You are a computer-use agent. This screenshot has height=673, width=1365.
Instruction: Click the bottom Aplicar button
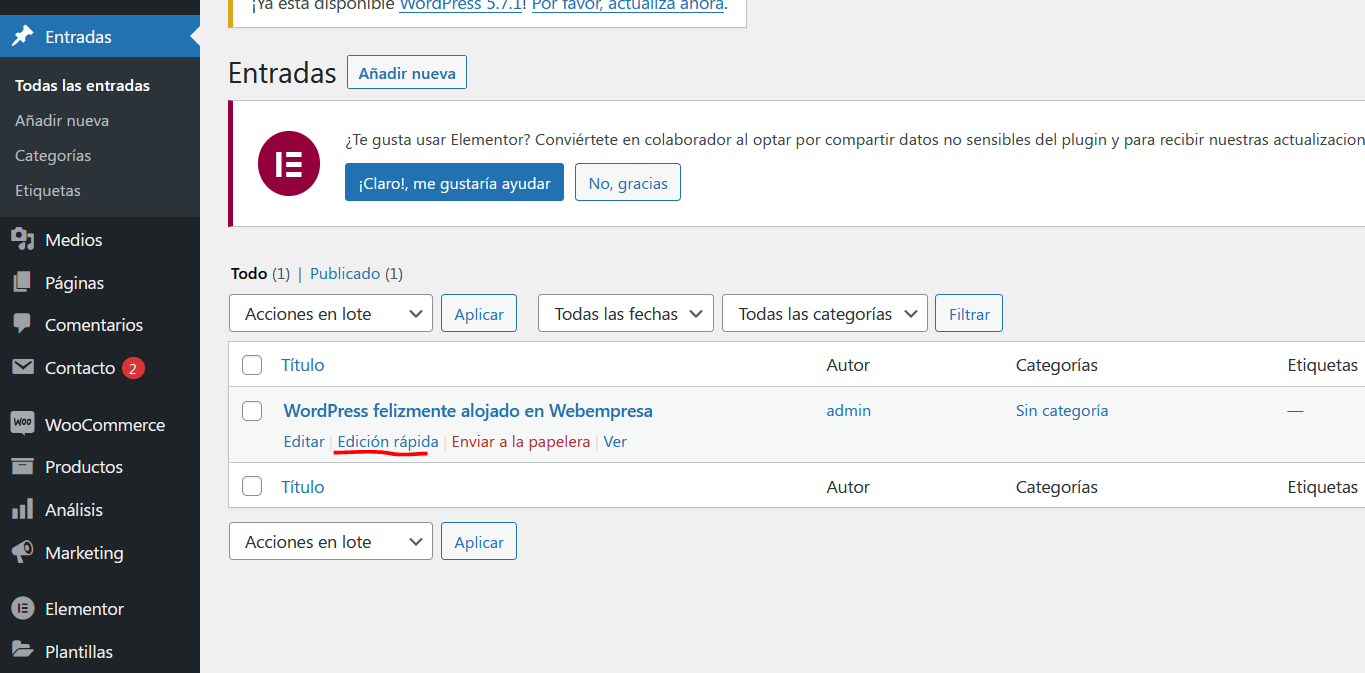tap(479, 541)
